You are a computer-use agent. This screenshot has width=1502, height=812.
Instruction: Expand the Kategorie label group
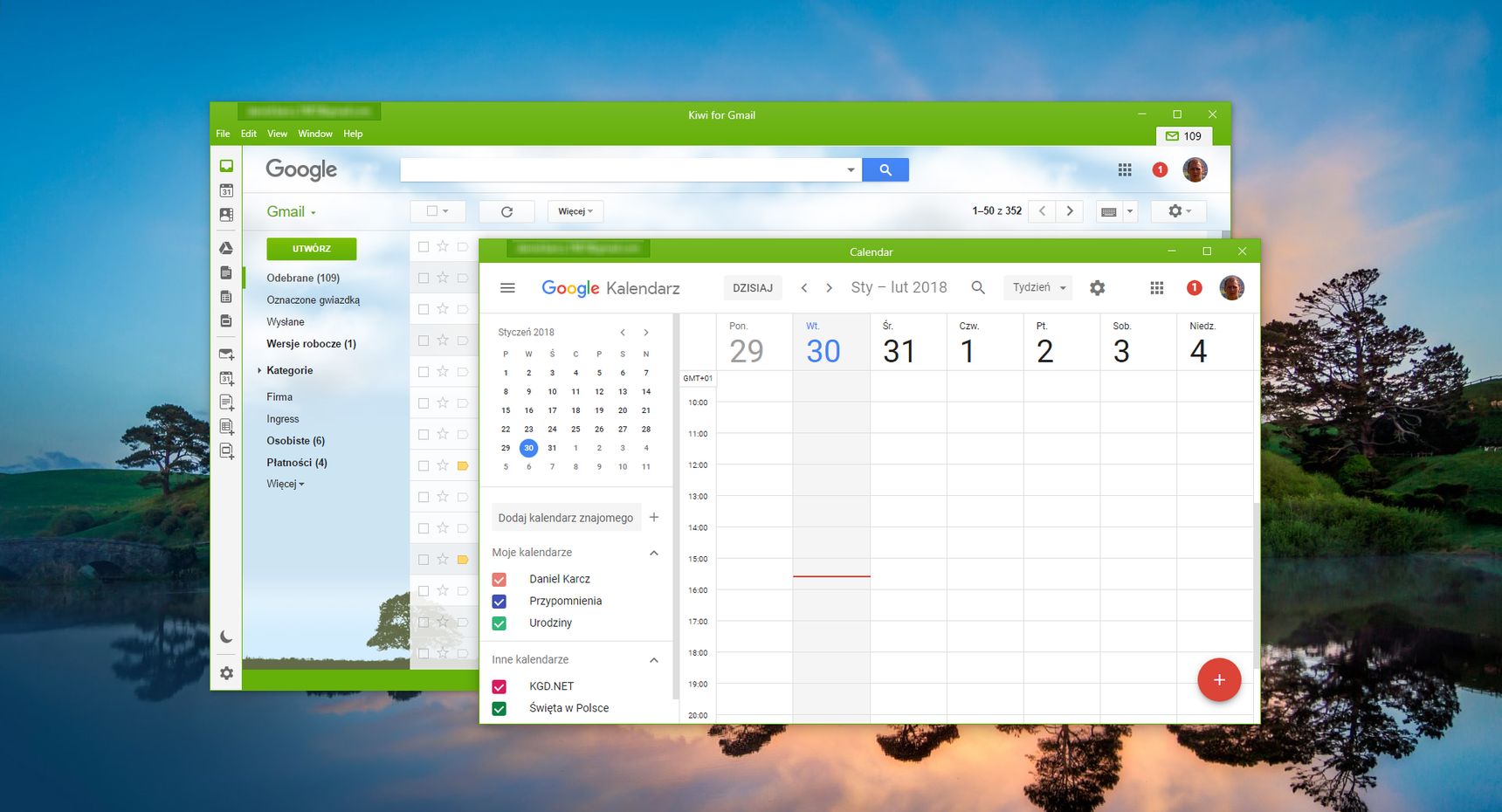[x=259, y=371]
